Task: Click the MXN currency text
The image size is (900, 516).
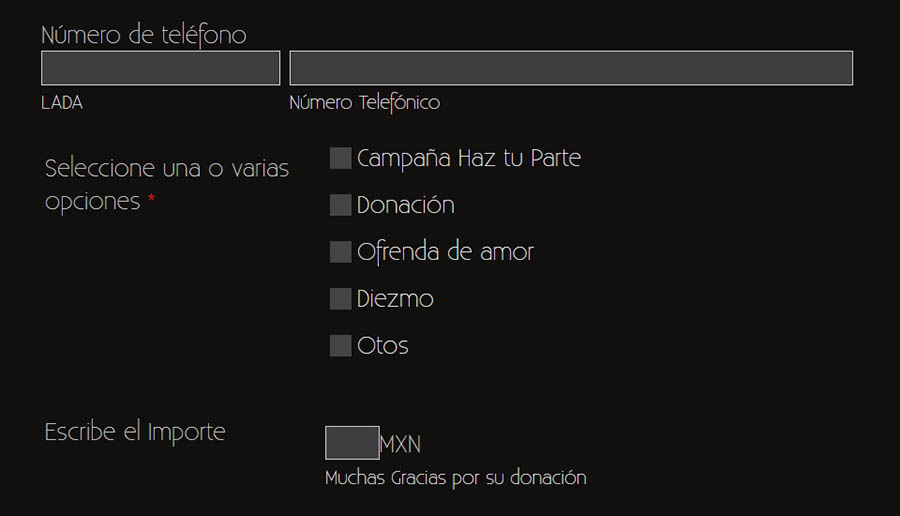Action: (400, 444)
